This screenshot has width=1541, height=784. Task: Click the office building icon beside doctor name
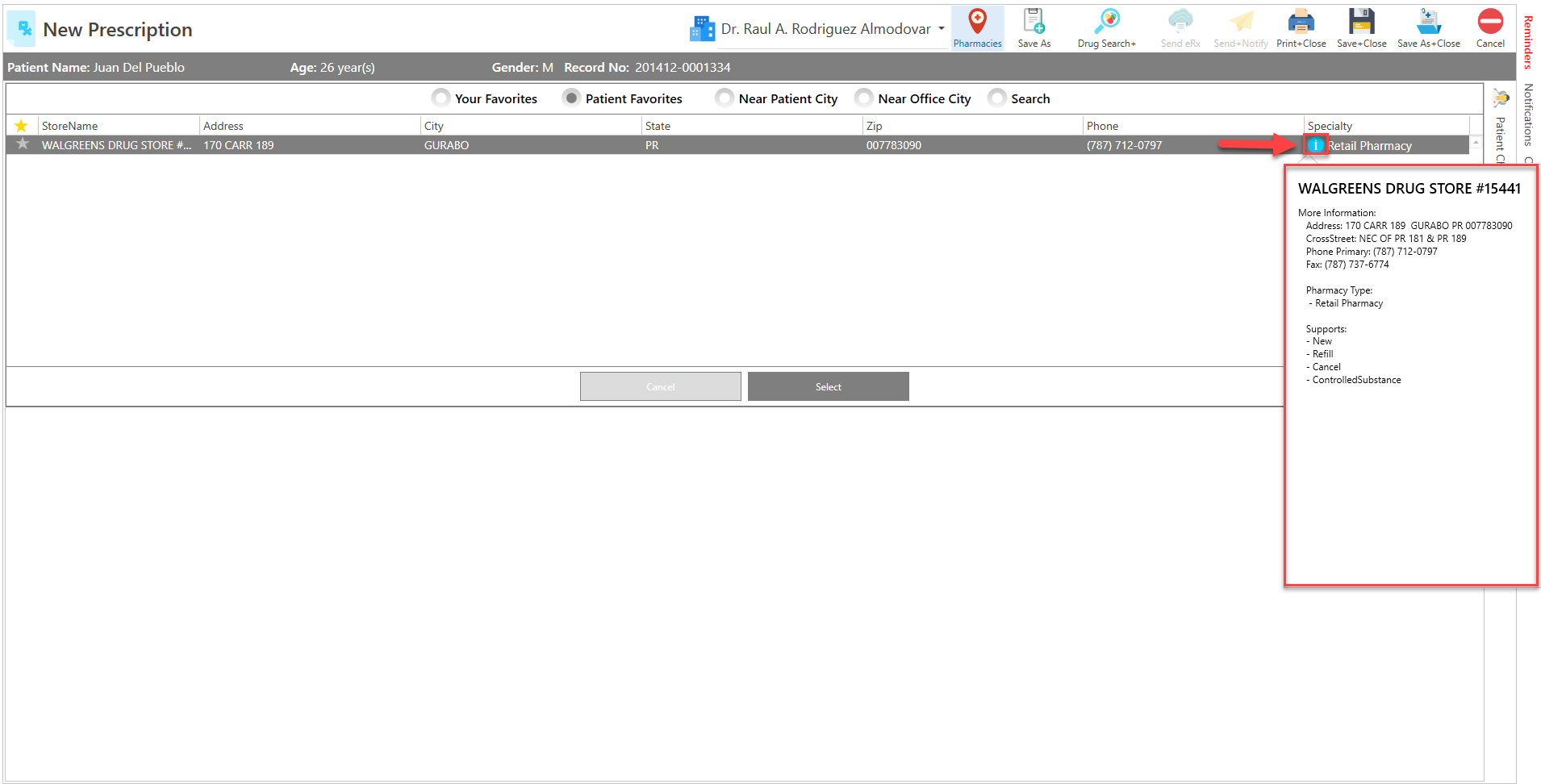coord(702,29)
